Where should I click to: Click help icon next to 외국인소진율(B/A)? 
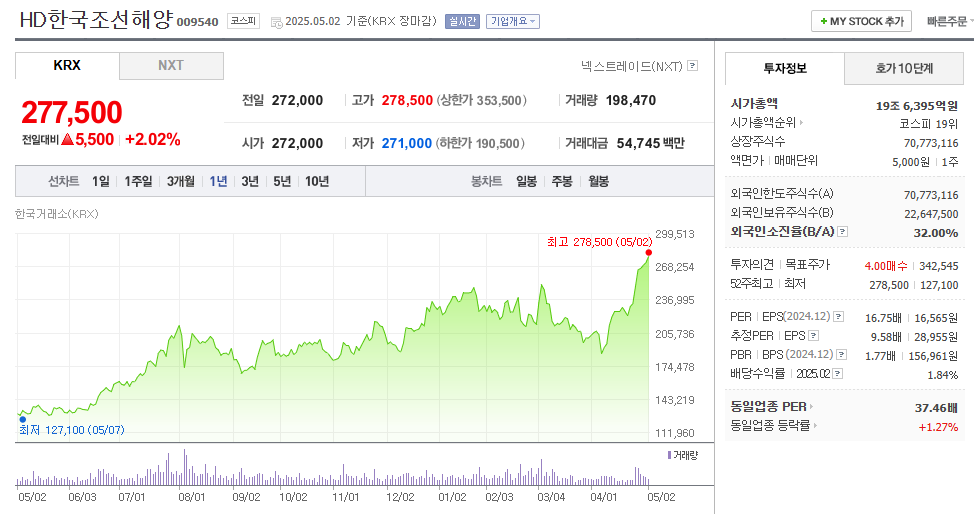click(x=842, y=232)
